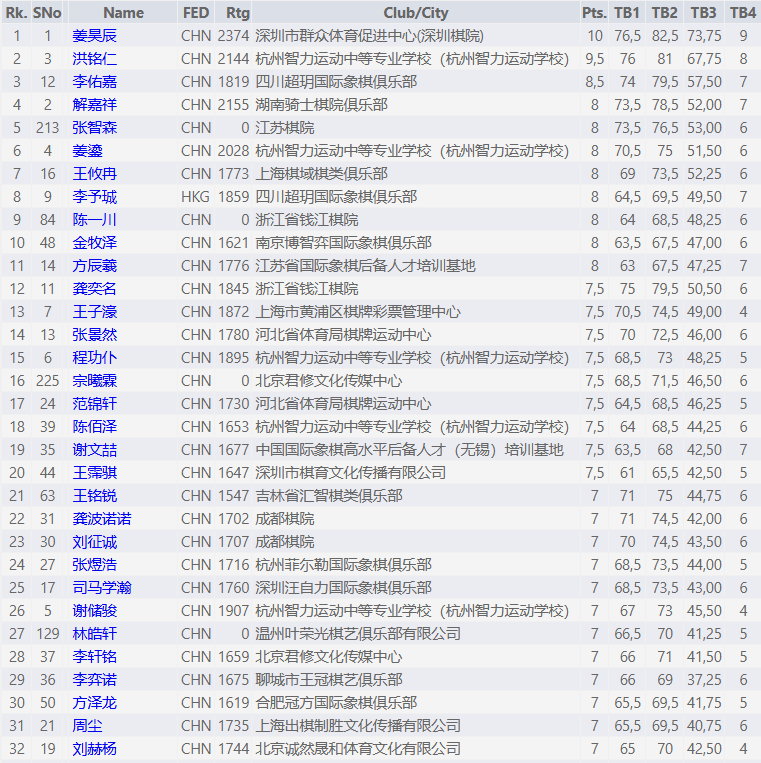Click player name 张智森
761x763 pixels.
[x=94, y=127]
